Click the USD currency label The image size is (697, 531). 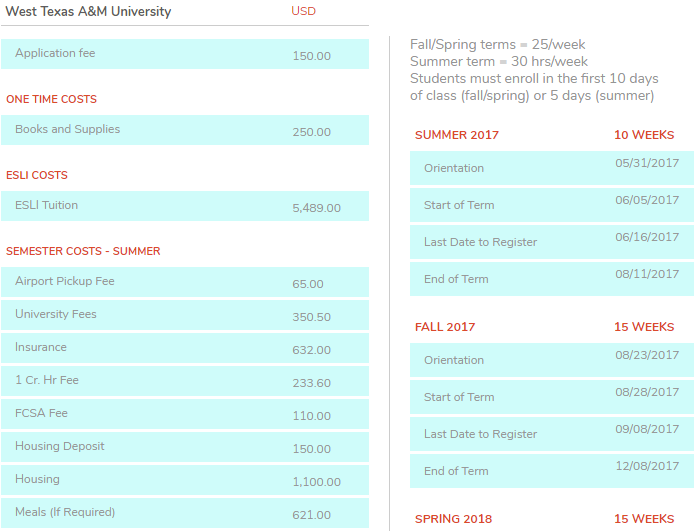(x=303, y=11)
